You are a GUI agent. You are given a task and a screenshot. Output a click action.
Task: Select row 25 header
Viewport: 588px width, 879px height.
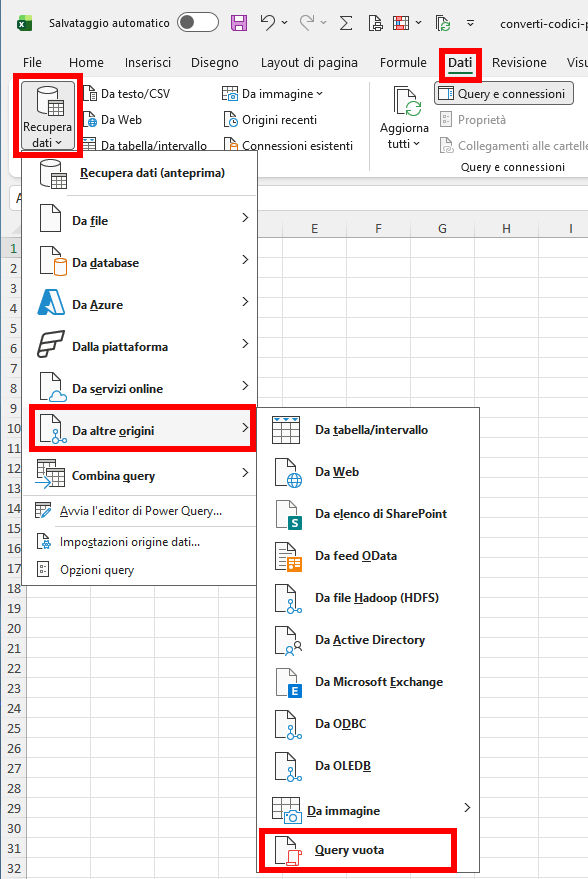click(x=13, y=728)
